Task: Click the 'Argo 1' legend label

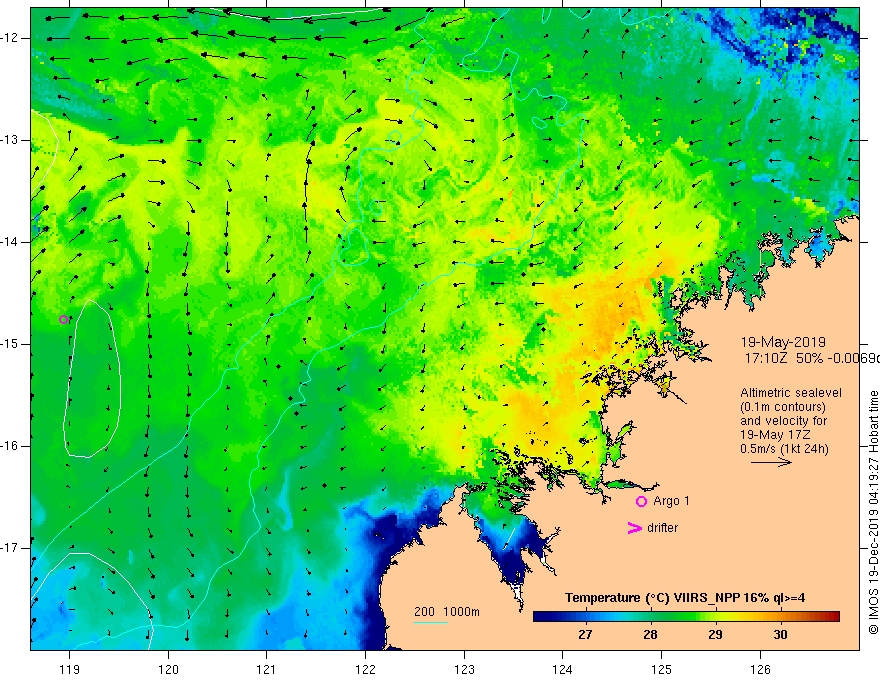Action: click(x=671, y=501)
